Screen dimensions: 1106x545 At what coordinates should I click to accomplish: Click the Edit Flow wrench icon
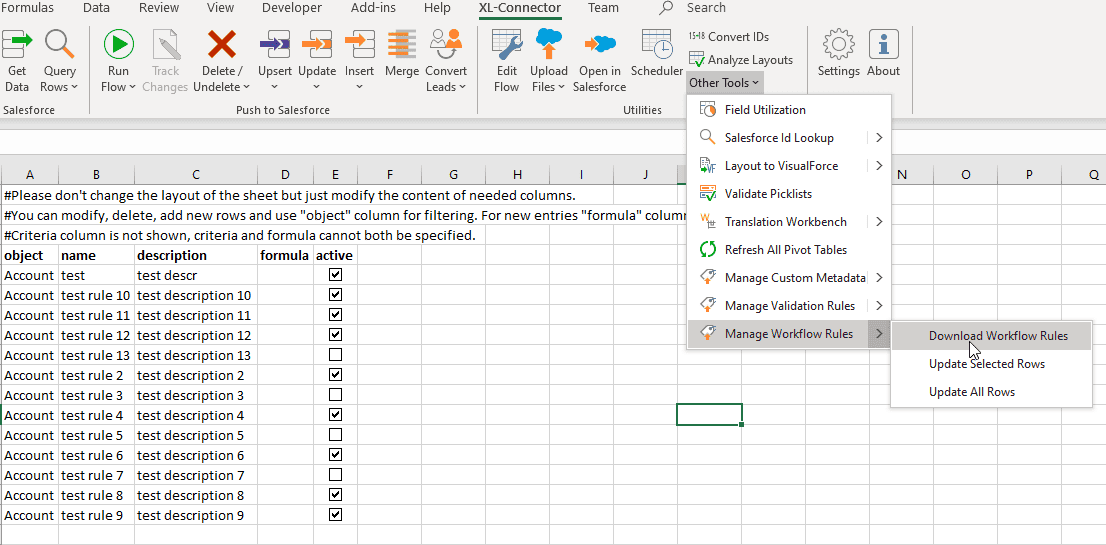(x=506, y=44)
